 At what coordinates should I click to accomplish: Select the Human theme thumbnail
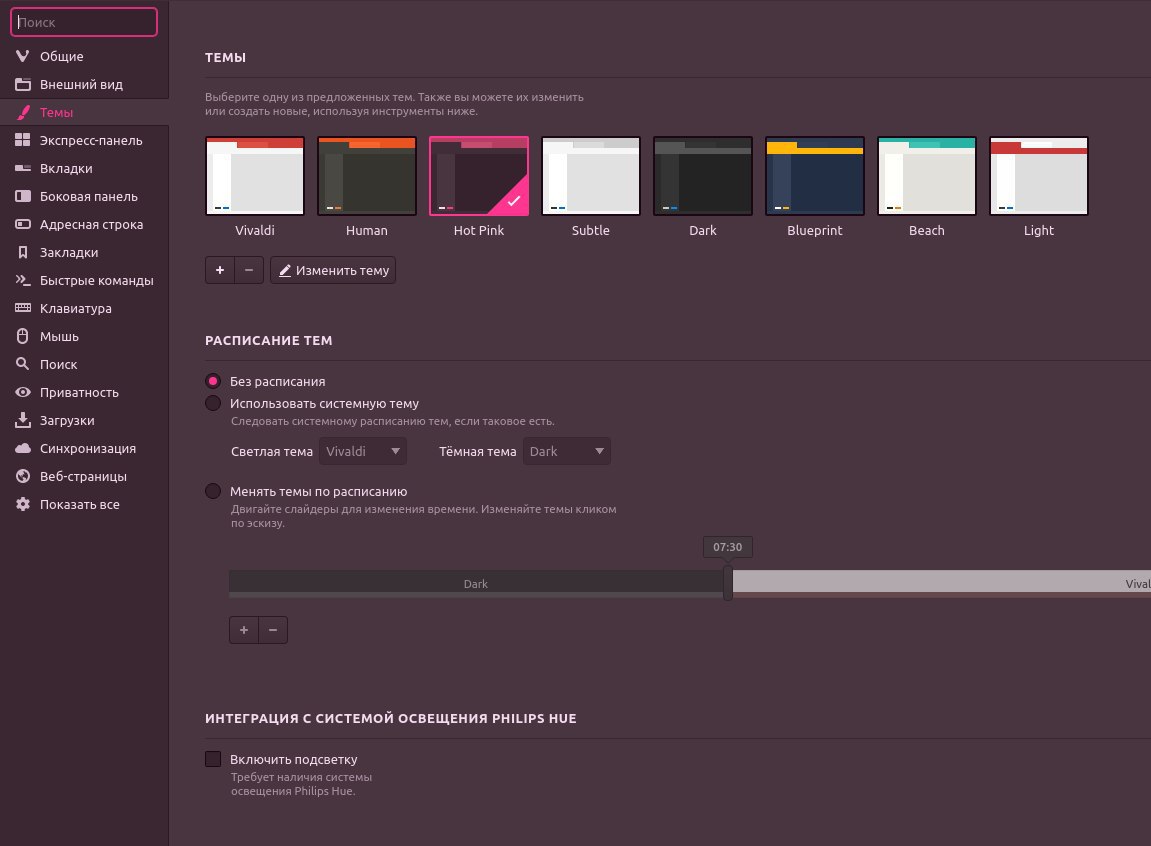coord(367,176)
